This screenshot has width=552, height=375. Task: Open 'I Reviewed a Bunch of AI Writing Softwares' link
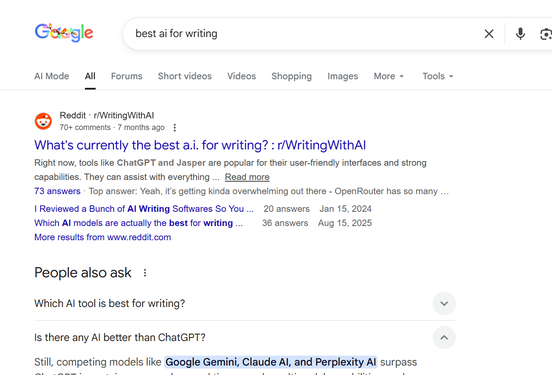tap(144, 209)
